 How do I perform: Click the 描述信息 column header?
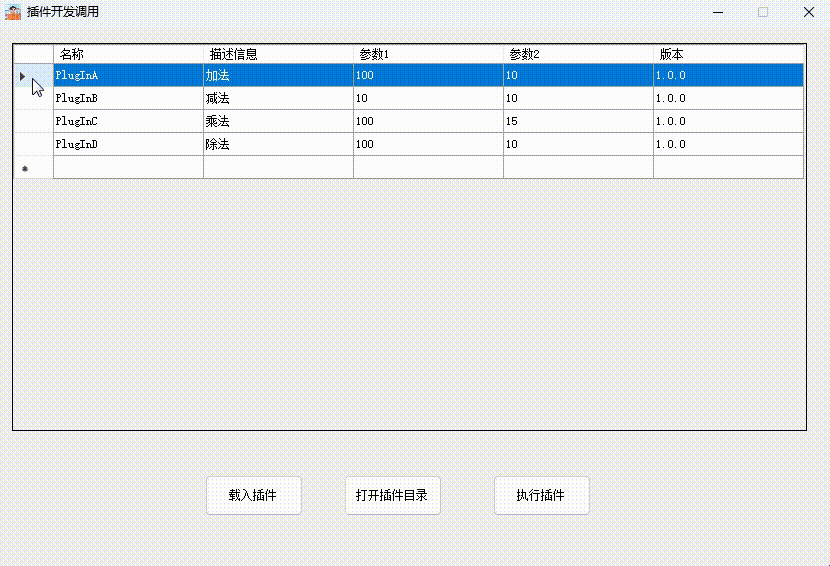pos(278,54)
